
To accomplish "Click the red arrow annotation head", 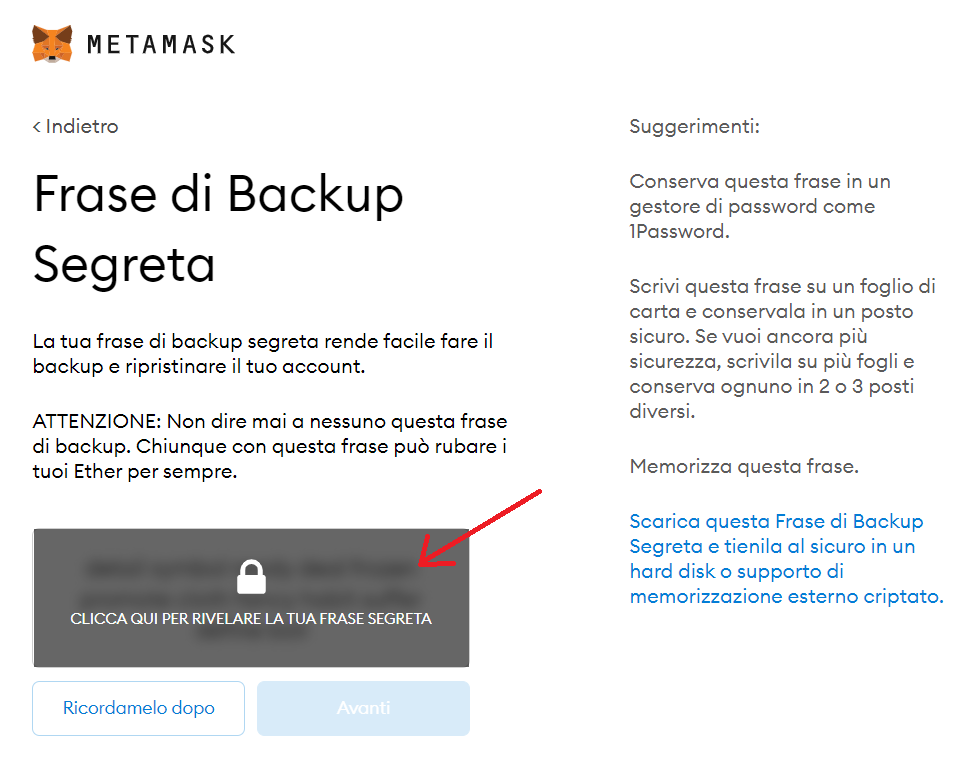I will [432, 553].
